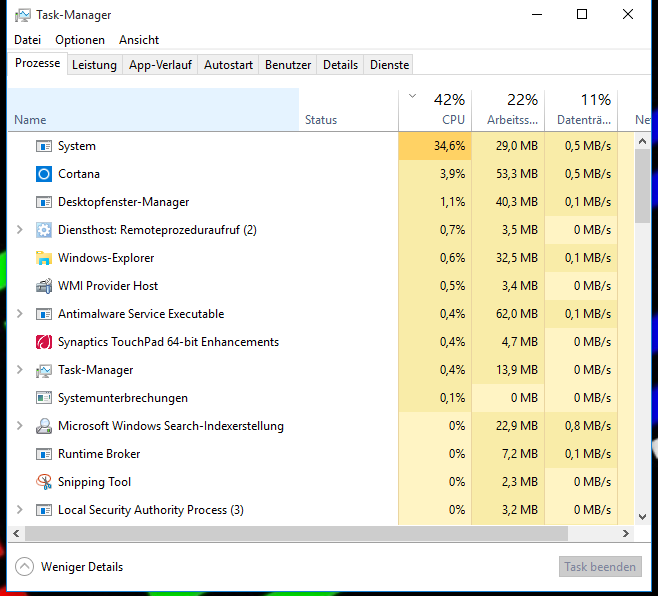The height and width of the screenshot is (596, 658).
Task: Switch to the Details tab
Action: [340, 65]
